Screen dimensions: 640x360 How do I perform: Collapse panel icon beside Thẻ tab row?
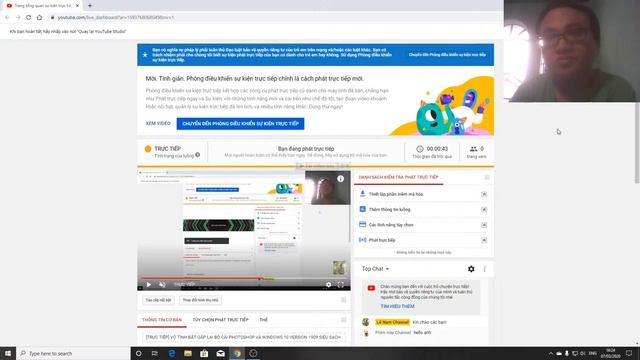point(344,320)
